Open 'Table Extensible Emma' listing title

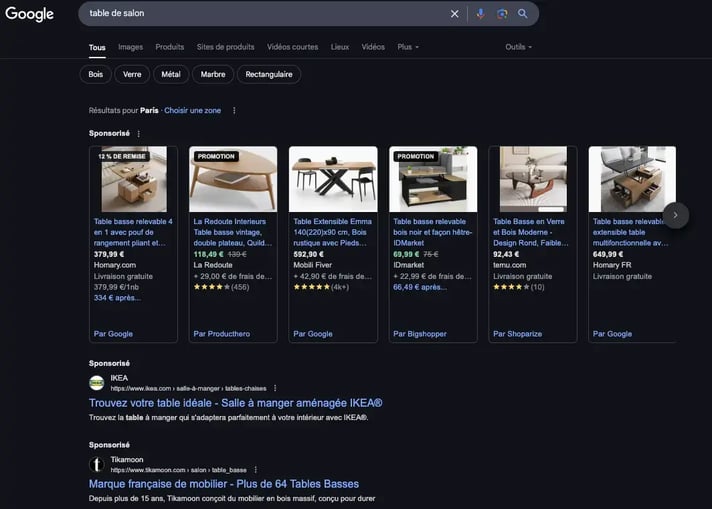(332, 232)
